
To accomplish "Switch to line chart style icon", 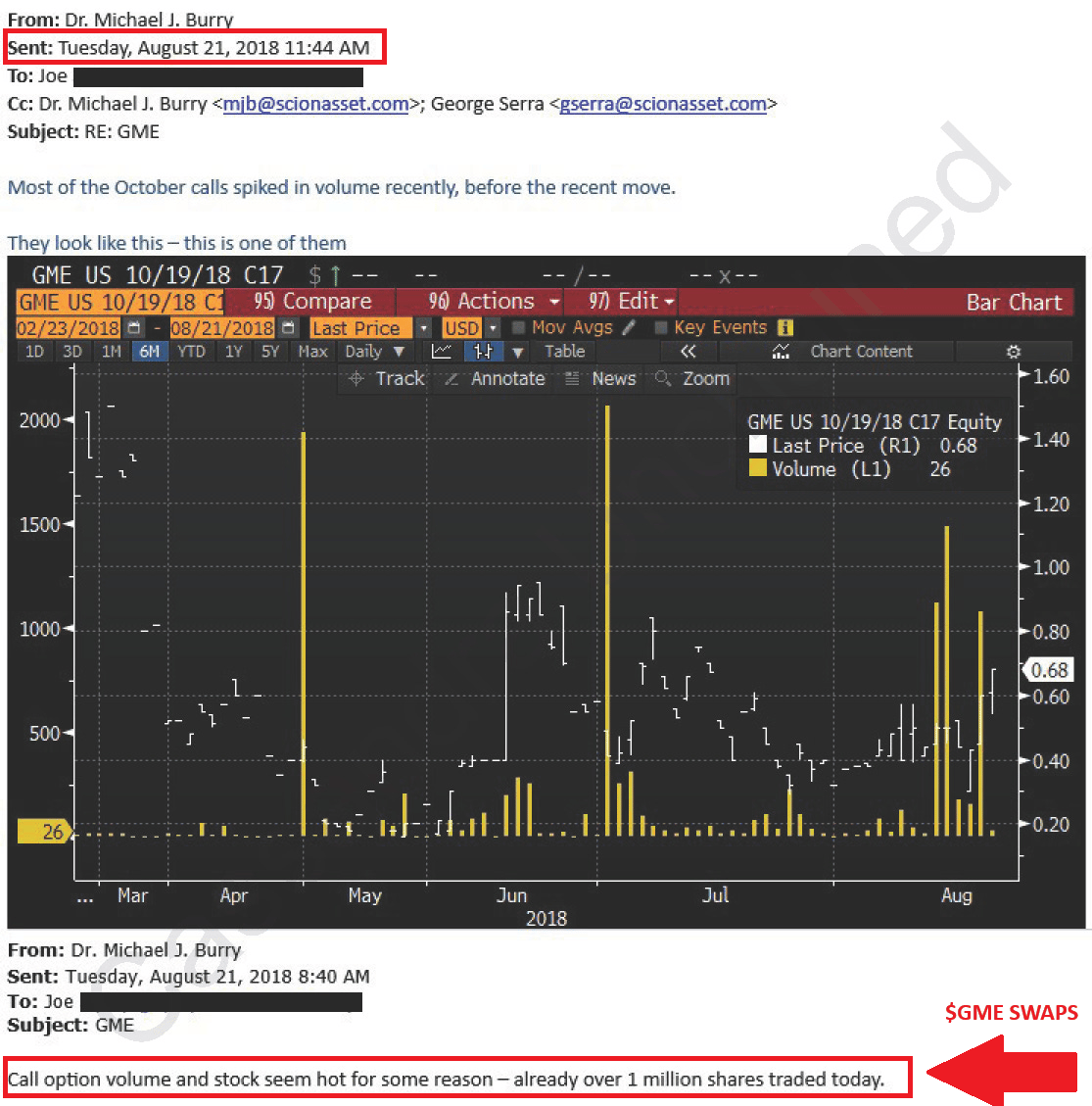I will tap(442, 352).
